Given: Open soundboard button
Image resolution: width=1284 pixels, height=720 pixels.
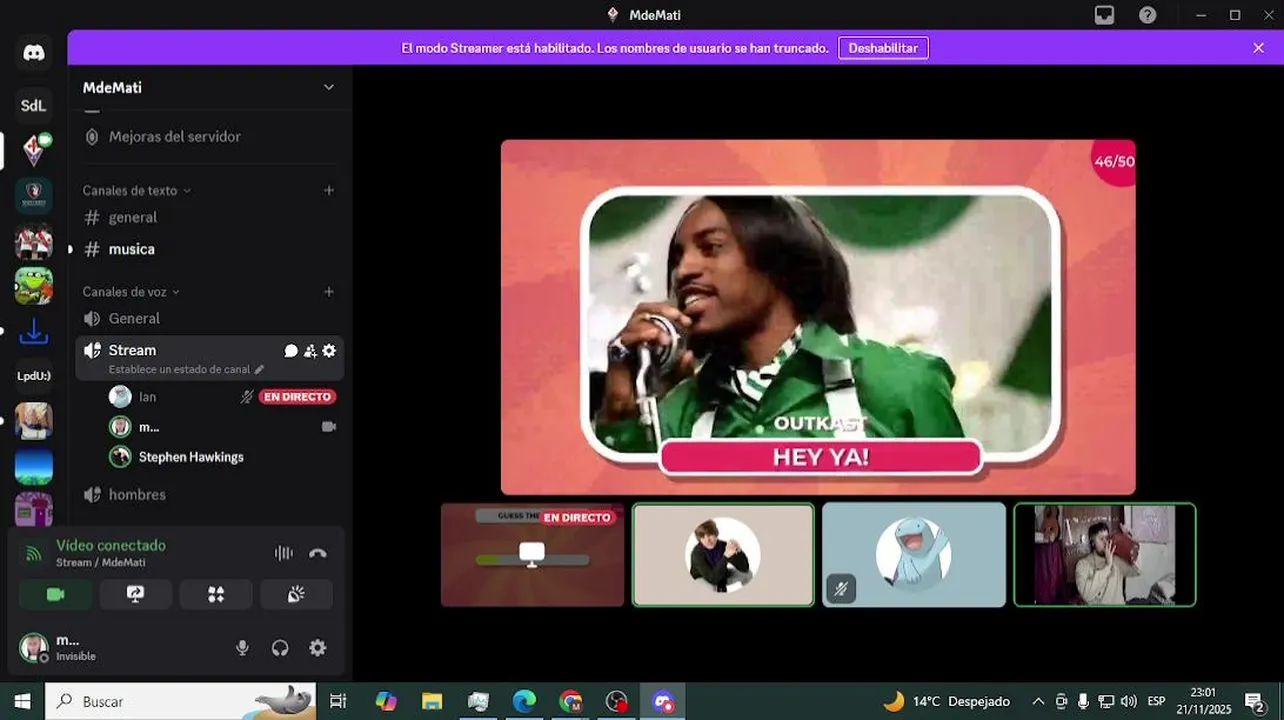Looking at the screenshot, I should tap(296, 594).
